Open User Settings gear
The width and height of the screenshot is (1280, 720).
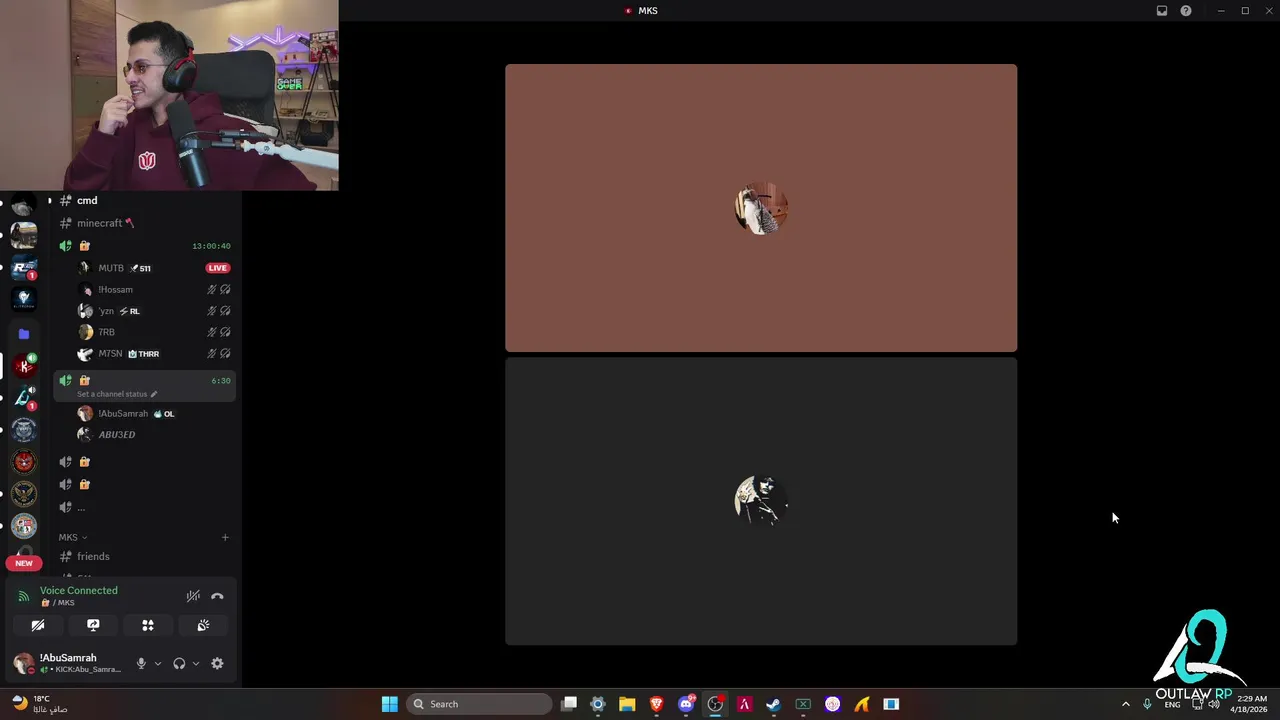pos(217,663)
